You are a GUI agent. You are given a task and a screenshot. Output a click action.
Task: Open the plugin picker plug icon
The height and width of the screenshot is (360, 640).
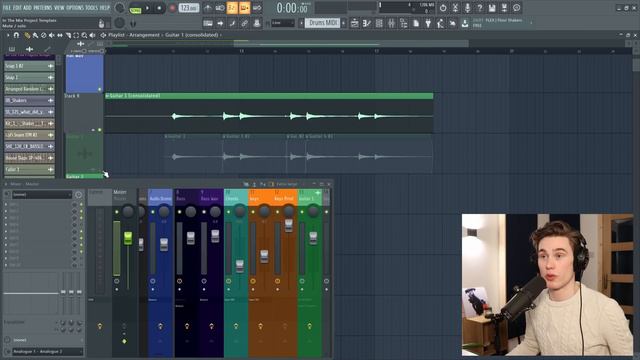428,23
